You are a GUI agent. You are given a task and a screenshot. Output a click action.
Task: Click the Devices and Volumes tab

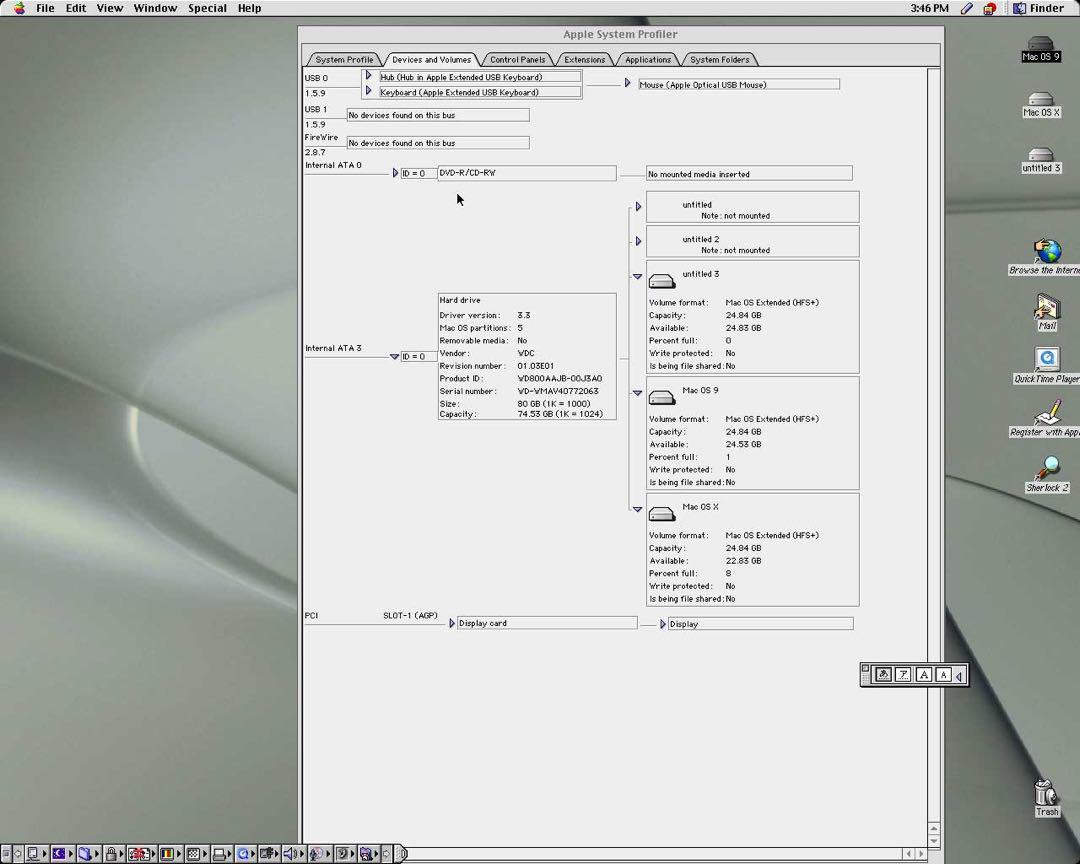coord(431,59)
